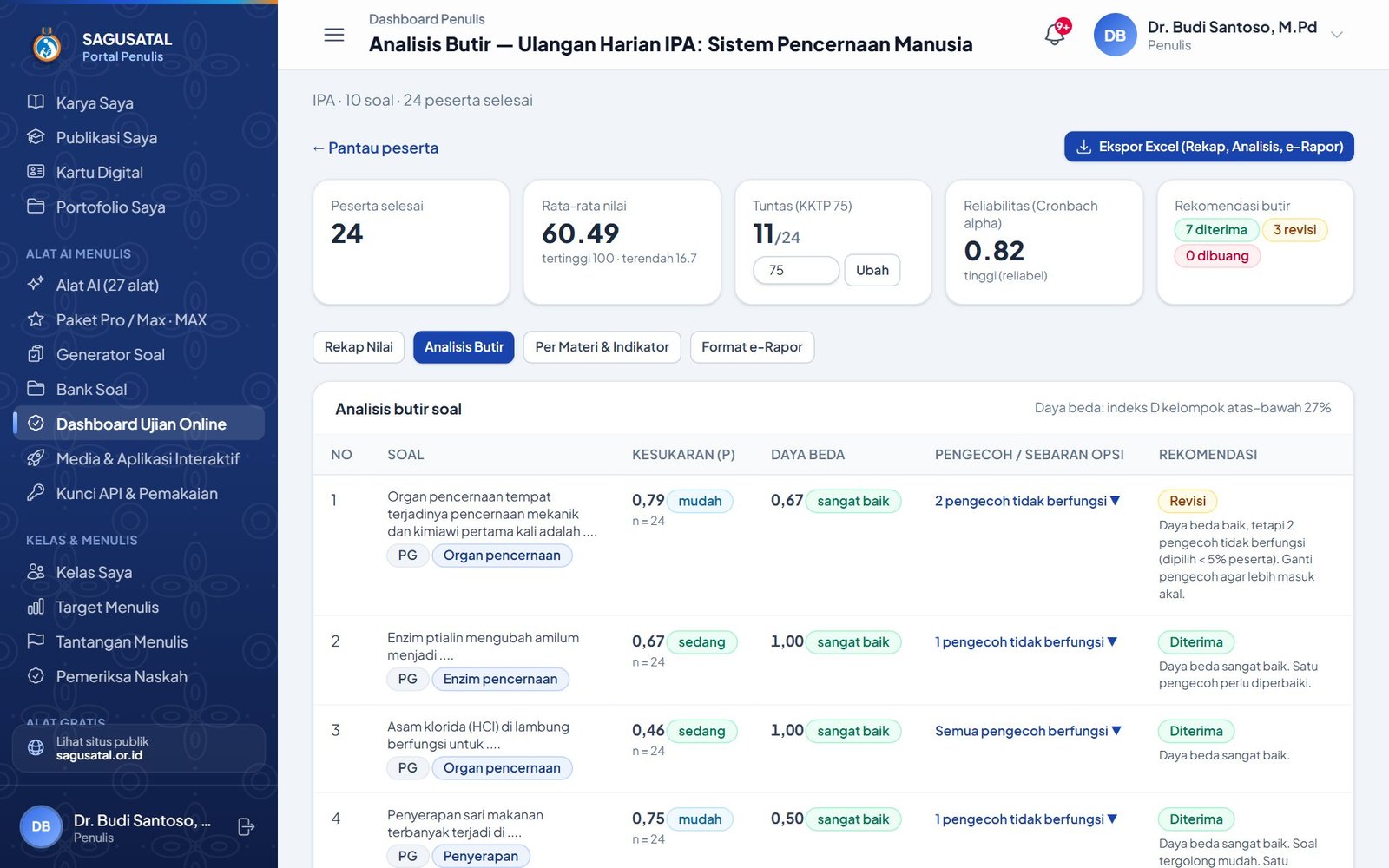Image resolution: width=1389 pixels, height=868 pixels.
Task: Click Alat AI sparkle icon
Action: point(36,284)
